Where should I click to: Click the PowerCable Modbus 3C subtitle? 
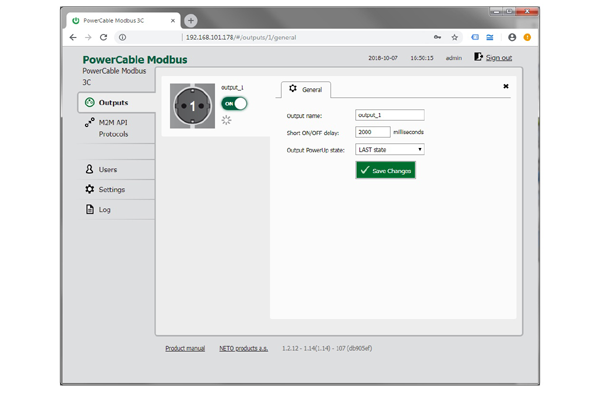coord(114,77)
